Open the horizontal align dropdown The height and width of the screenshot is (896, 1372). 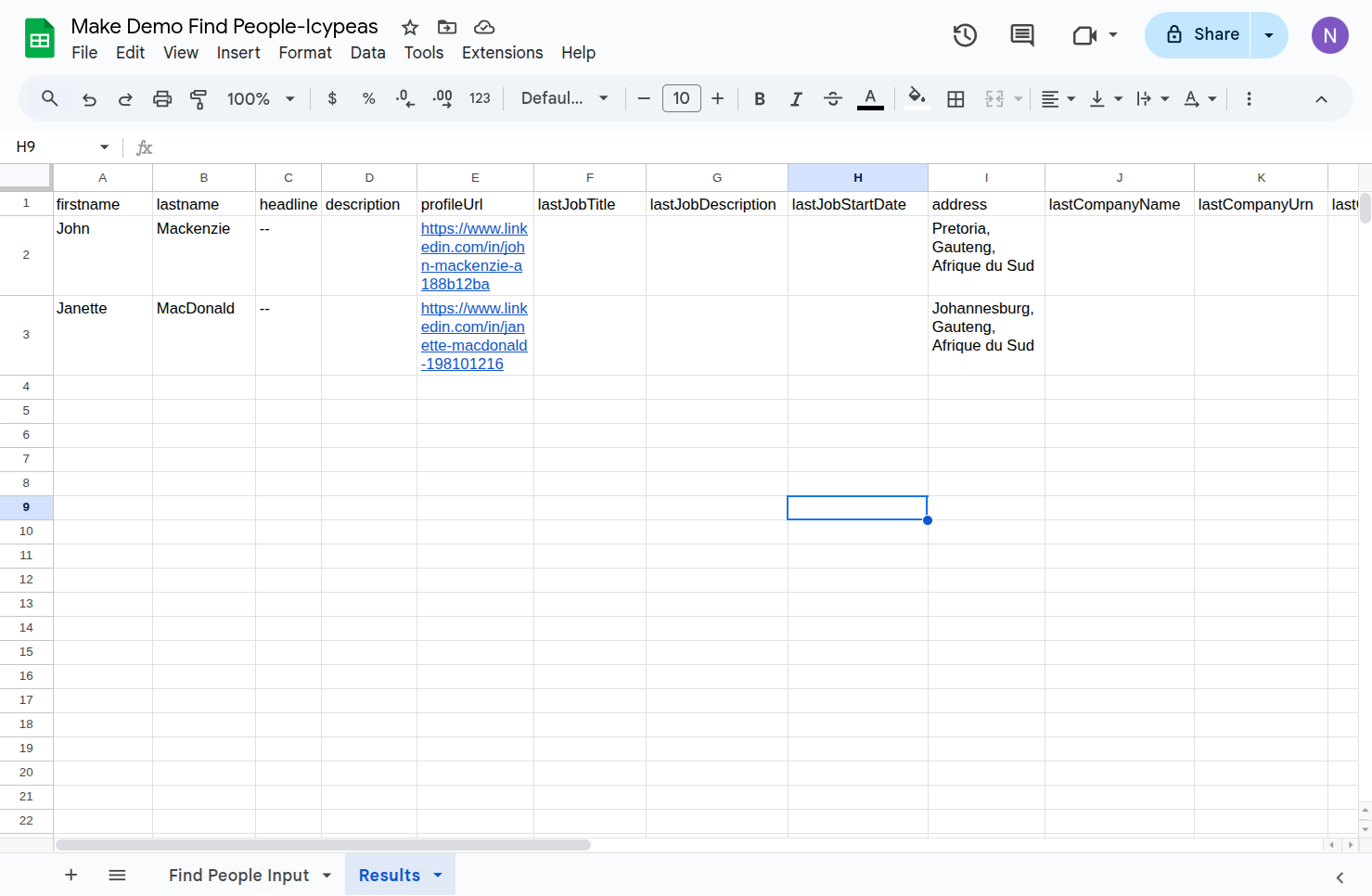(1058, 98)
